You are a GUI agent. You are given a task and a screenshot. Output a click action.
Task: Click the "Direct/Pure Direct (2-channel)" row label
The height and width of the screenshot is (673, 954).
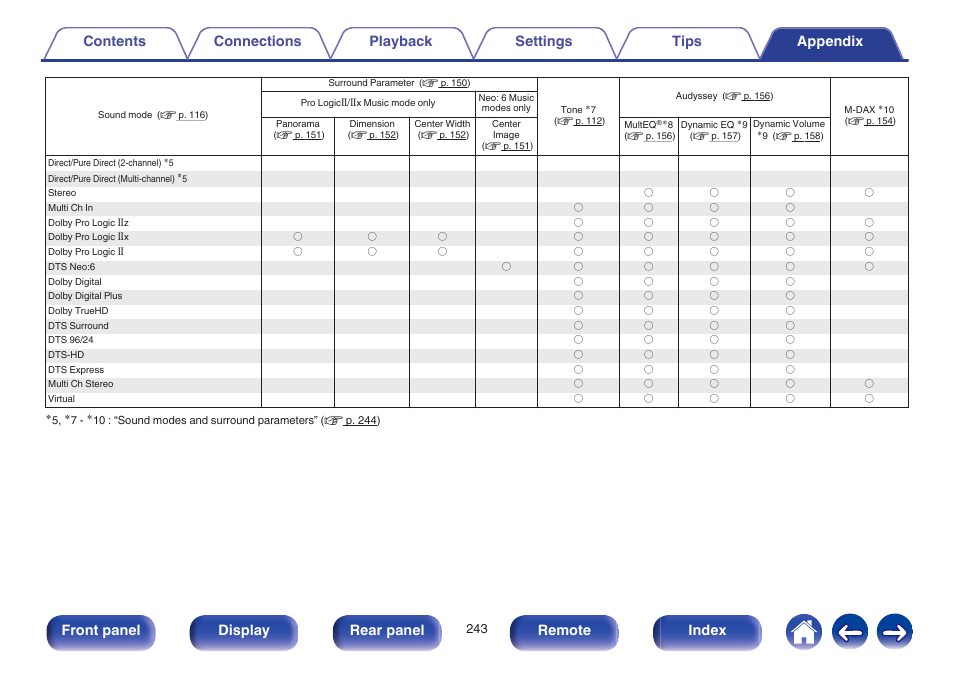point(111,163)
